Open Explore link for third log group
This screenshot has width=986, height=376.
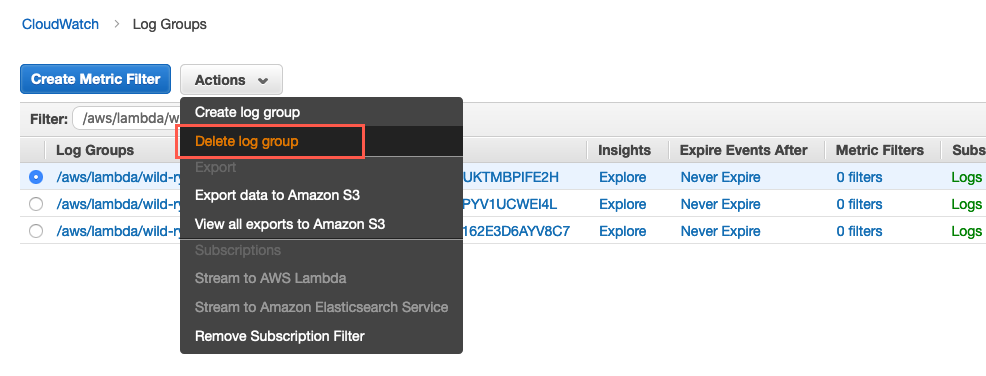point(623,231)
